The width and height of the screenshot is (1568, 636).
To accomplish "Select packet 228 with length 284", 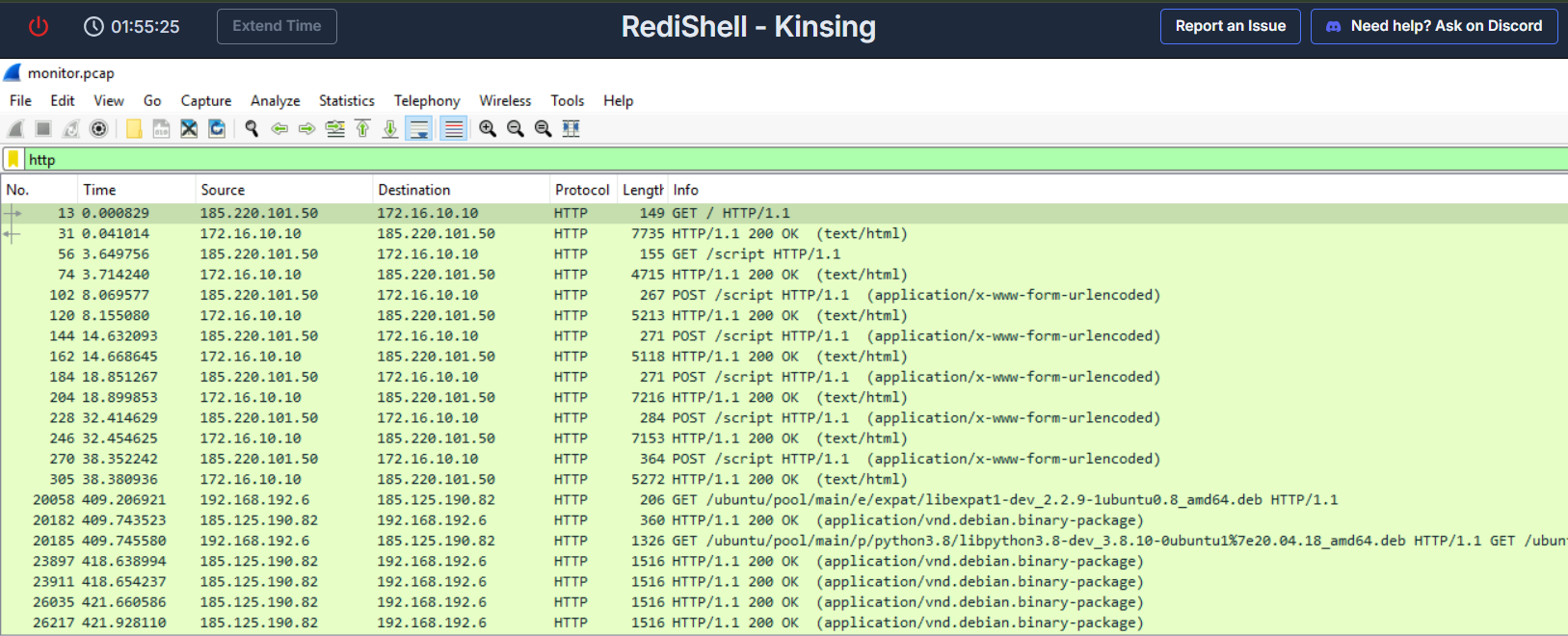I will (x=784, y=418).
